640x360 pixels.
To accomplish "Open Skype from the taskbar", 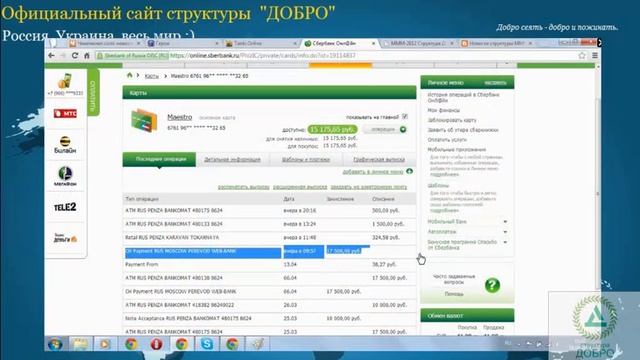I will click(207, 344).
